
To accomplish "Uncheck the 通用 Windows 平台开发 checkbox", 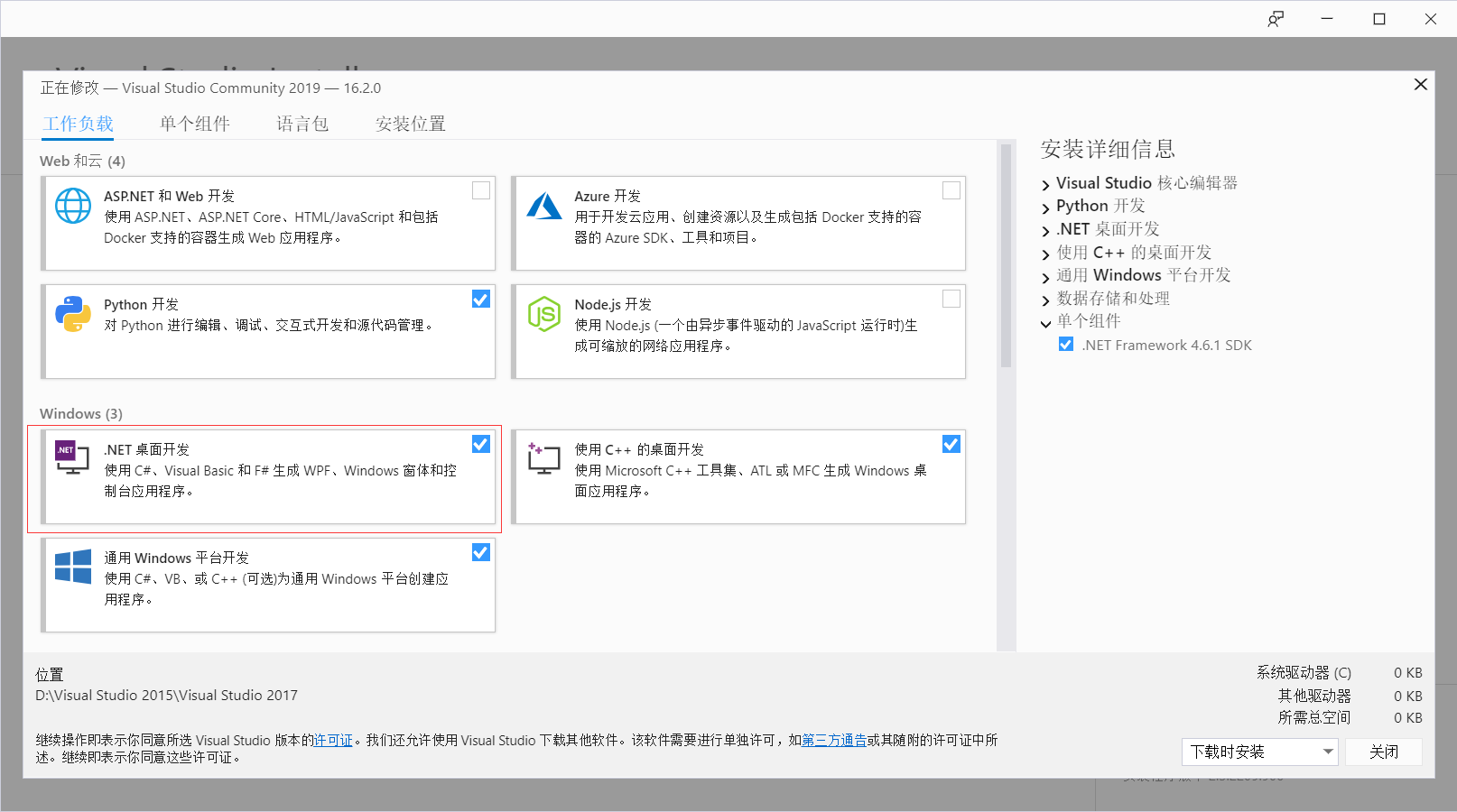I will 481,552.
